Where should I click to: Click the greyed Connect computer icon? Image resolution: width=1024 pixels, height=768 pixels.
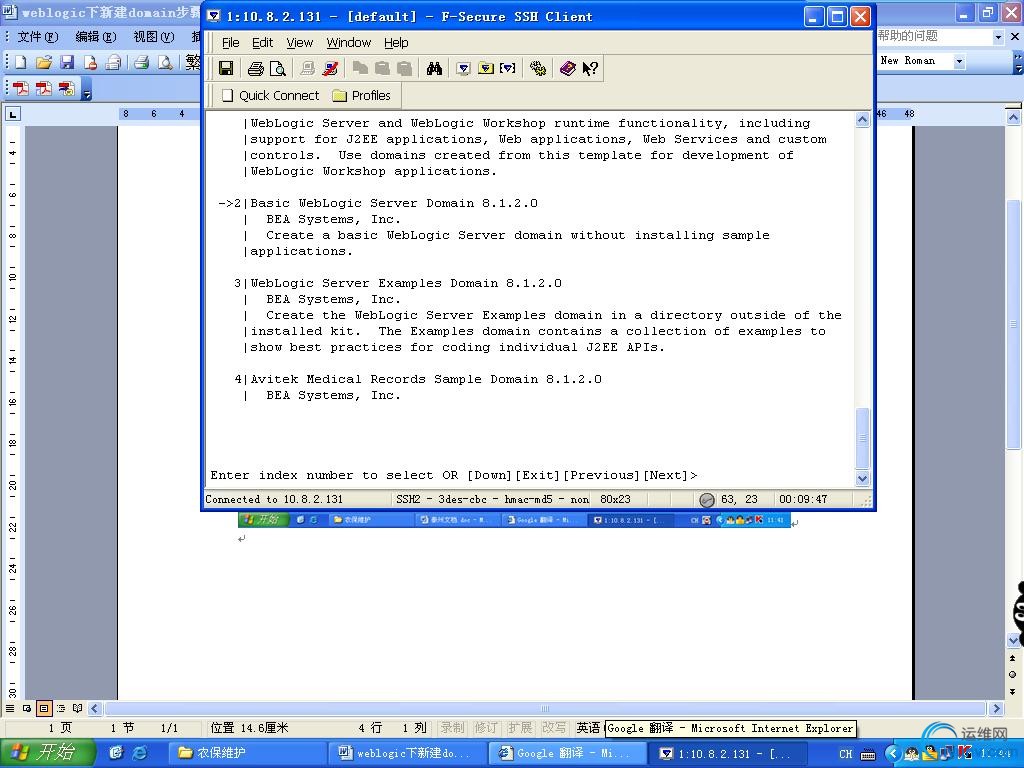coord(308,68)
